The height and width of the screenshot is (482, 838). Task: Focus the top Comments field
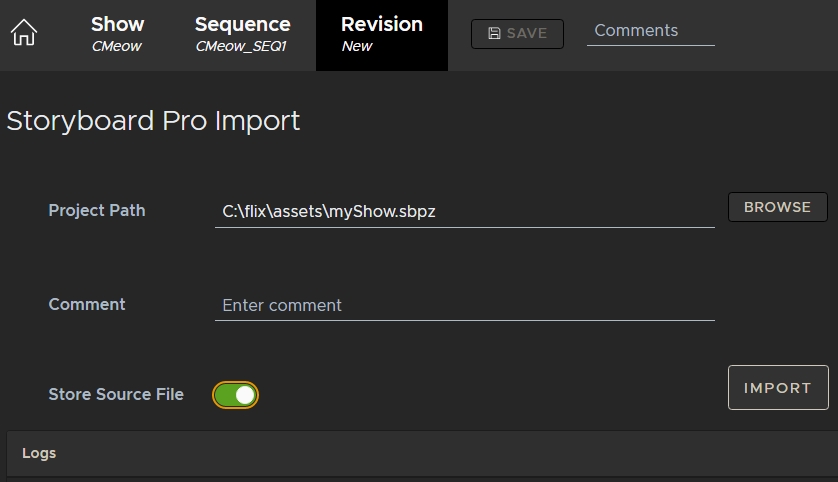[650, 31]
